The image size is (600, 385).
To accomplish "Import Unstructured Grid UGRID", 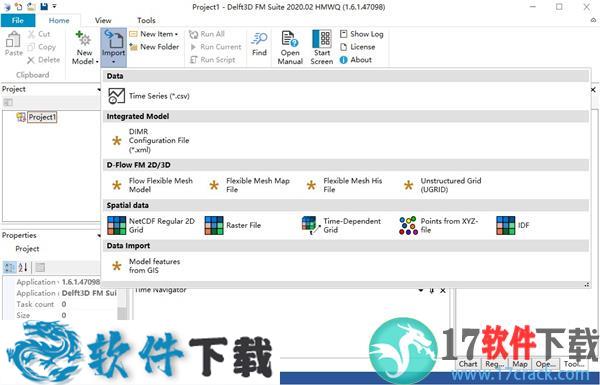I will pos(443,185).
